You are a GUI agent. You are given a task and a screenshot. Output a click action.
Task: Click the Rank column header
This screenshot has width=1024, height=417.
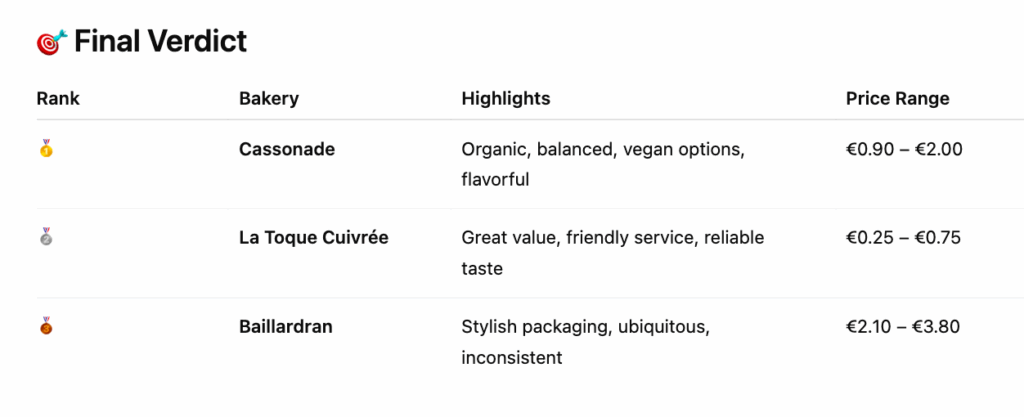(x=58, y=99)
